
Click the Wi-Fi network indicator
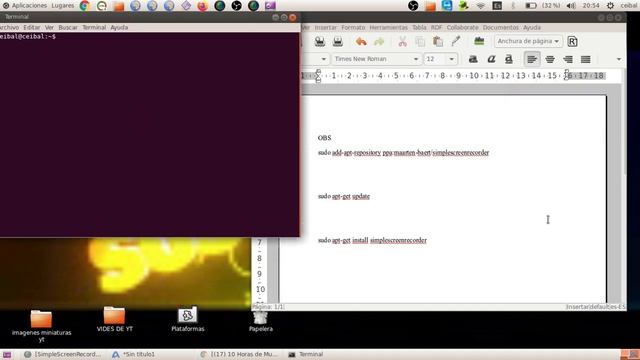(480, 6)
